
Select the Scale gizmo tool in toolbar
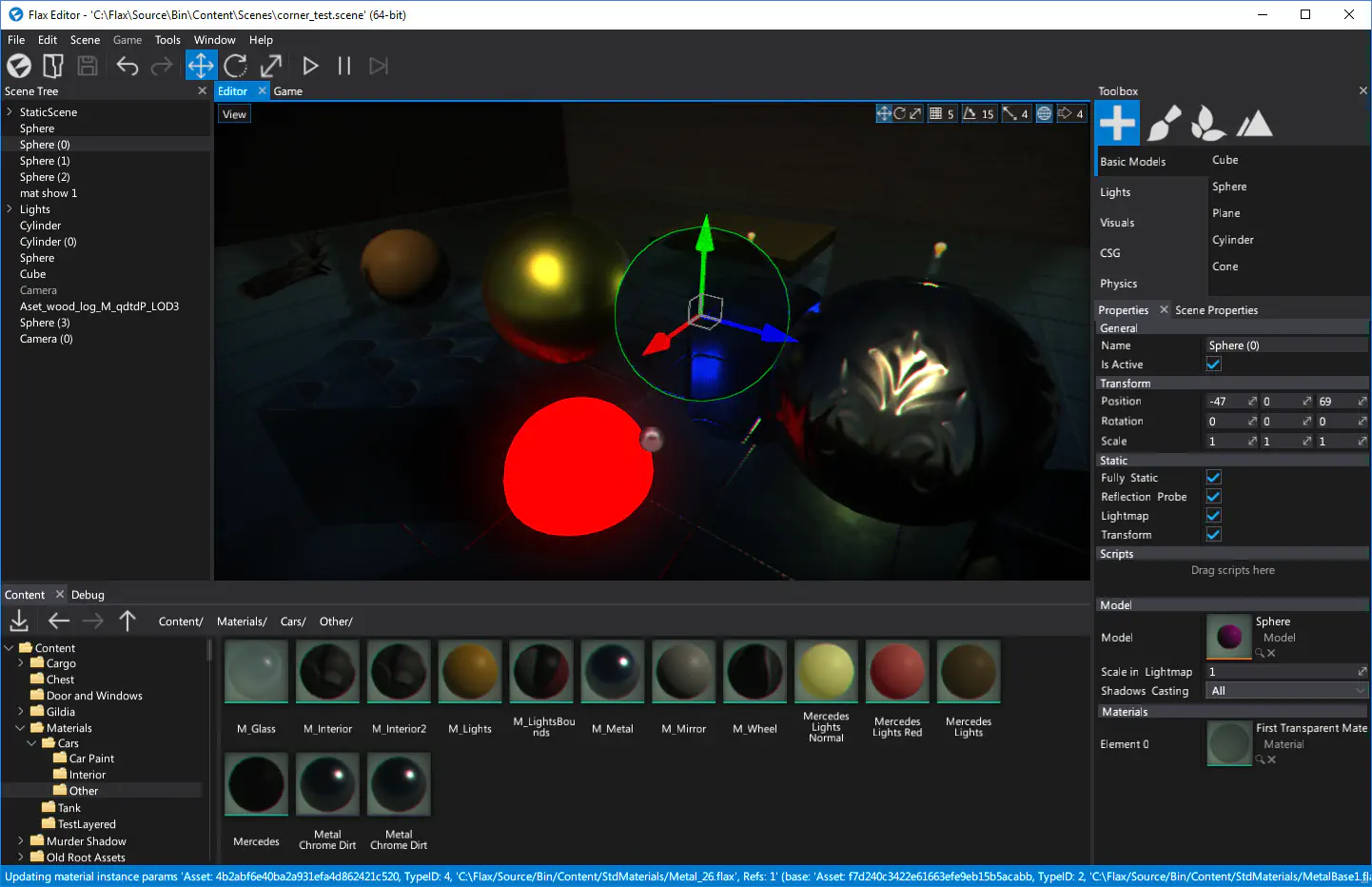(271, 66)
